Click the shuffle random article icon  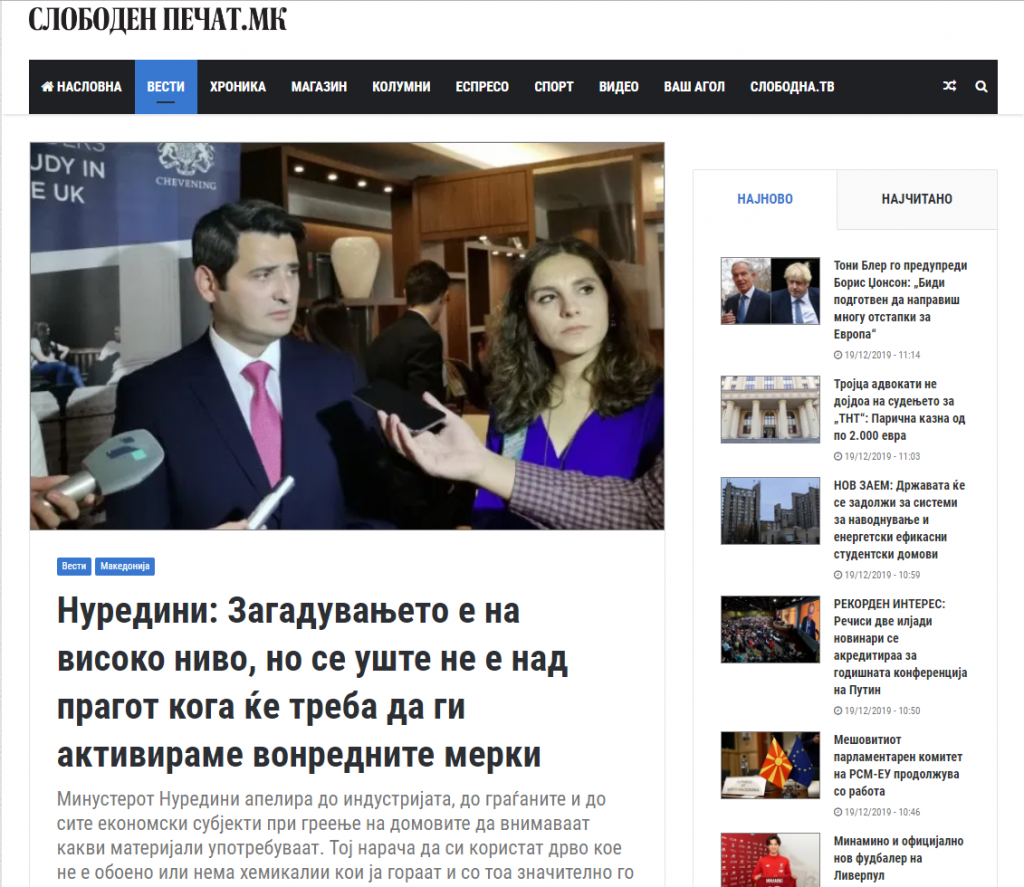point(949,87)
